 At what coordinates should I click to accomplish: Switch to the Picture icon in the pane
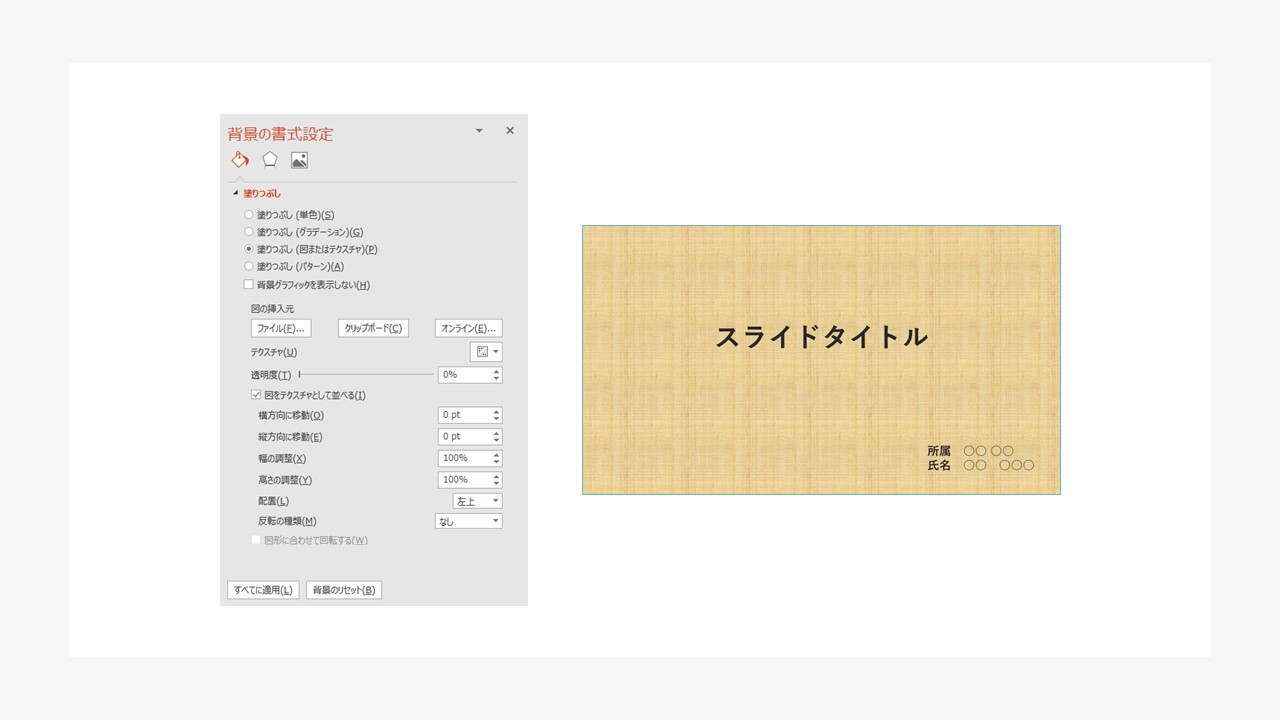[x=297, y=159]
